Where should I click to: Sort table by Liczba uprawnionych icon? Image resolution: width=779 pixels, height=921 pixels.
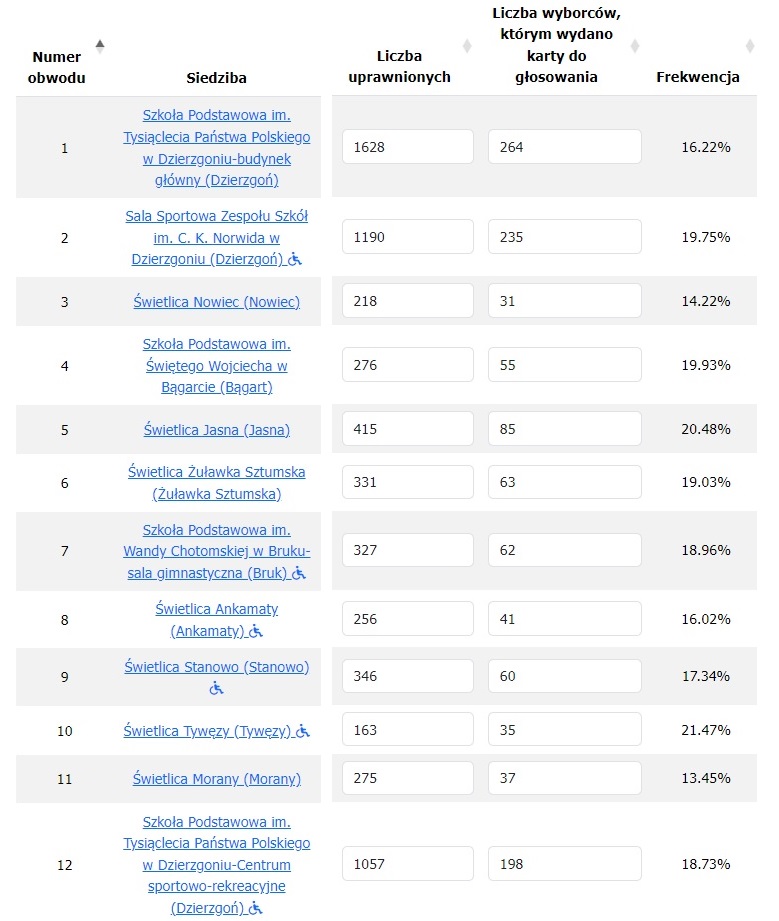[467, 46]
